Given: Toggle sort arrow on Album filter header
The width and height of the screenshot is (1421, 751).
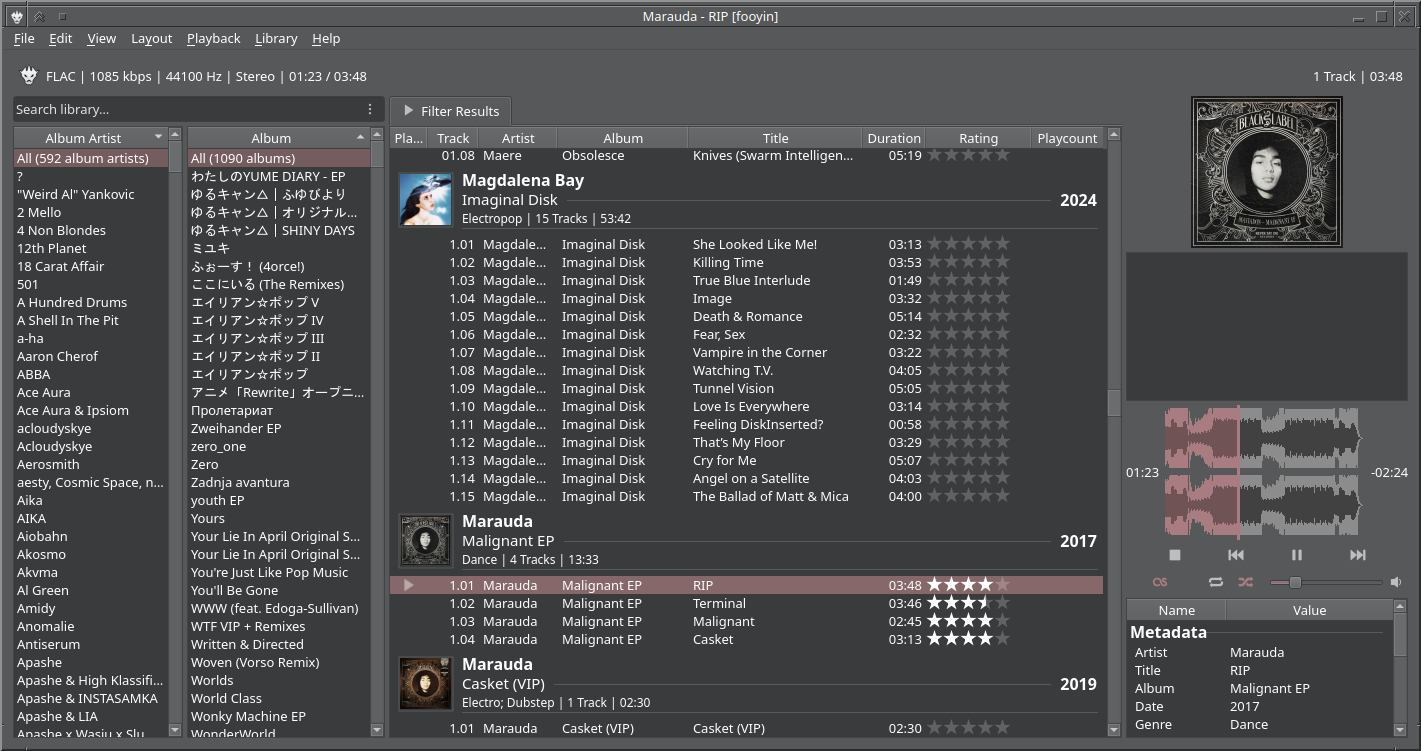Looking at the screenshot, I should pos(360,136).
